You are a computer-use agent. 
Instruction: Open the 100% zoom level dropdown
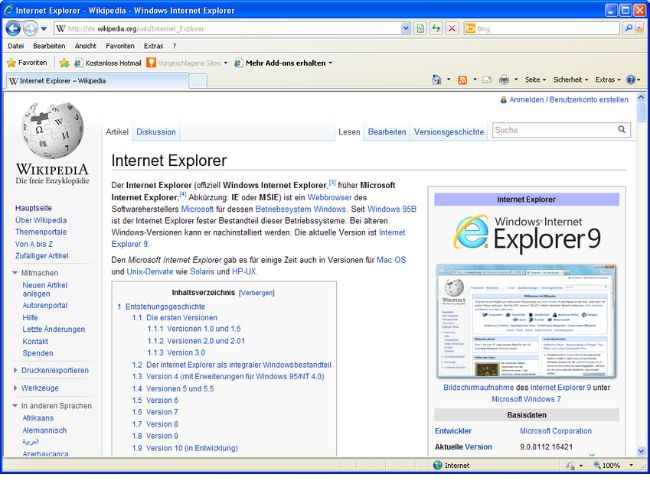click(631, 465)
